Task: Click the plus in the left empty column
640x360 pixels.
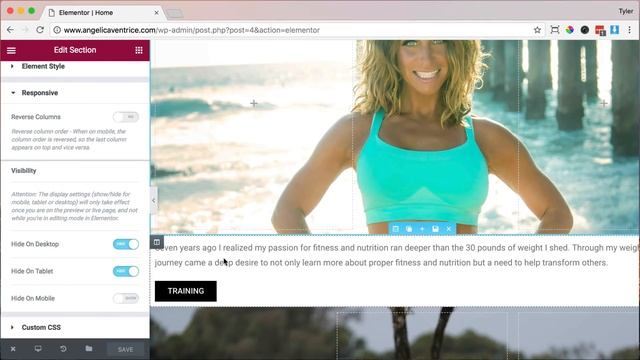Action: point(254,103)
